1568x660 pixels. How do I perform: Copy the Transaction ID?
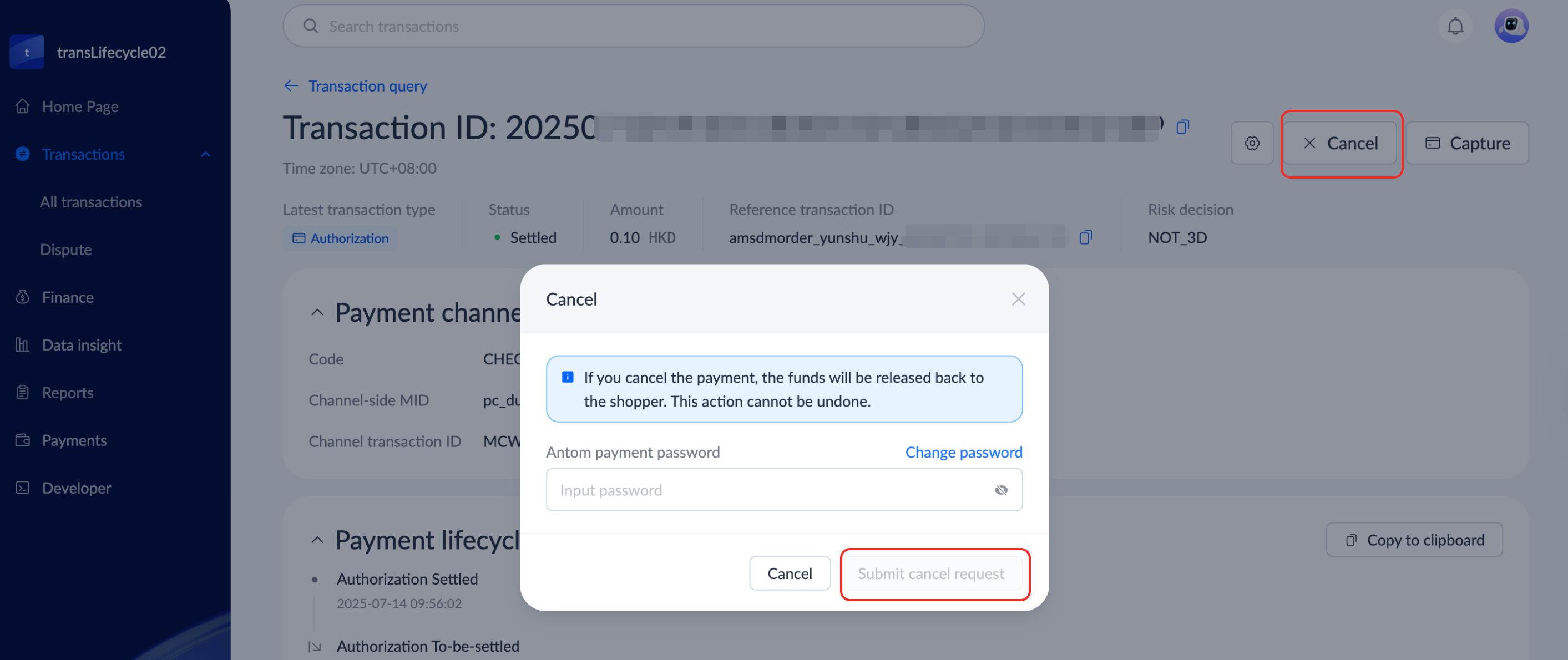coord(1182,127)
